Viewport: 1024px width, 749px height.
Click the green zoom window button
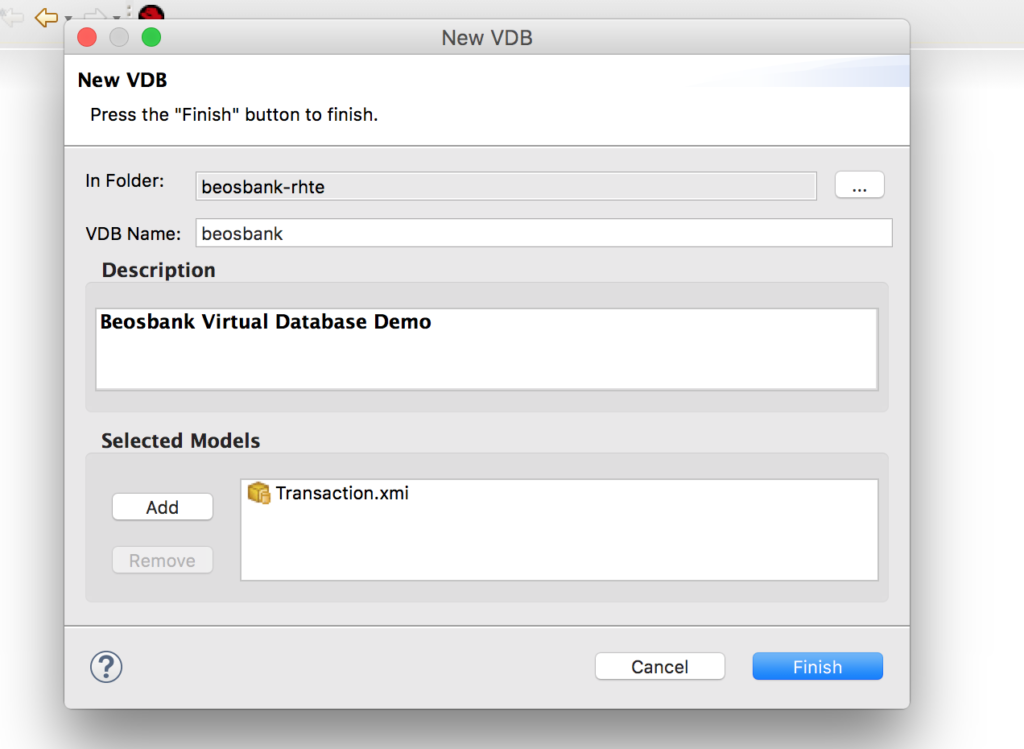pyautogui.click(x=151, y=36)
